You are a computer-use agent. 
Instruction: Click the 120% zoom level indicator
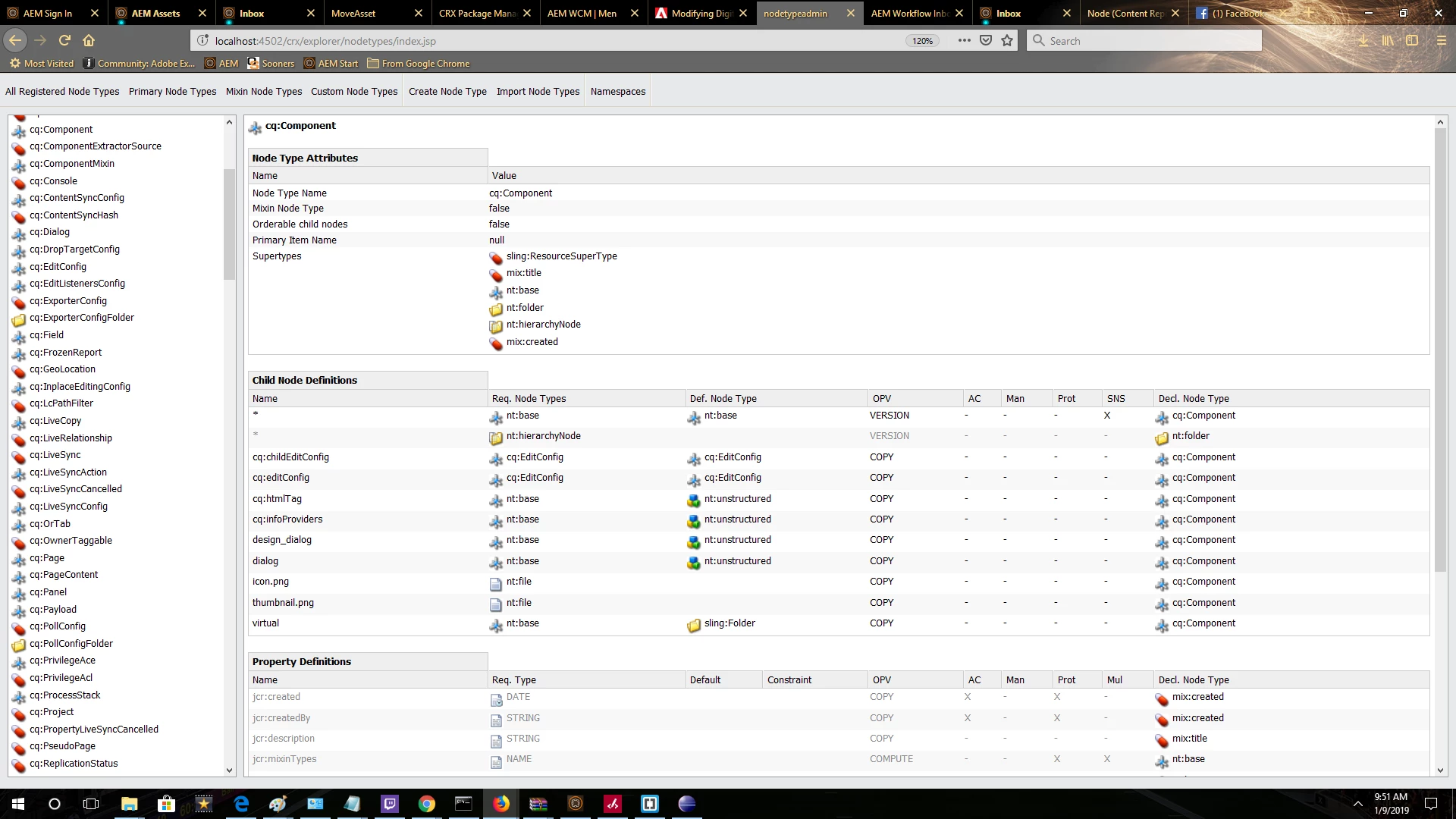pyautogui.click(x=922, y=41)
